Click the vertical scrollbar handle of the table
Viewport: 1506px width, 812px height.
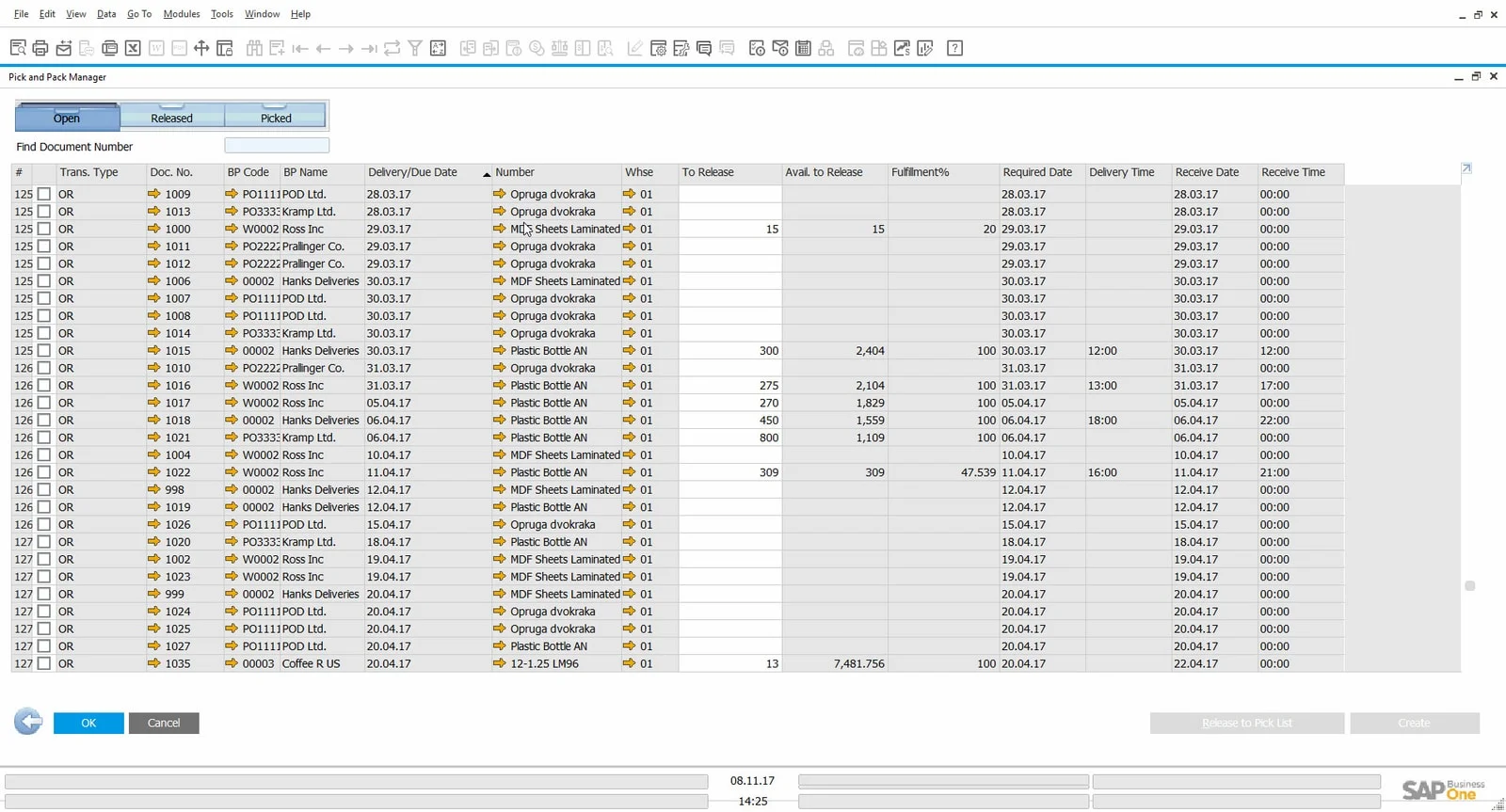(1469, 585)
